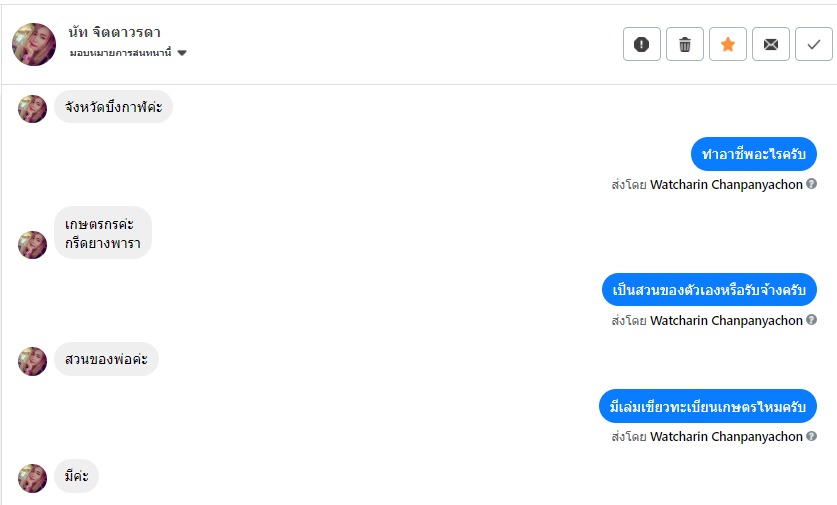
Task: Click the จังหวัดบึงกาฬค่ะ received message
Action: tap(113, 106)
